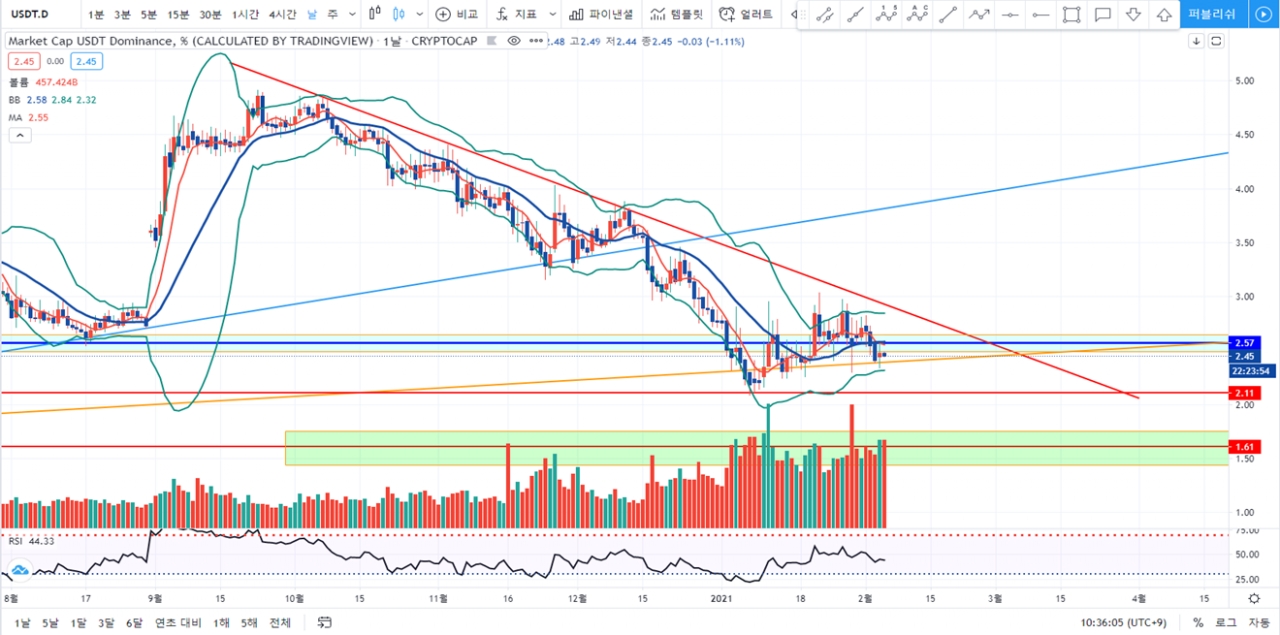
Task: Switch to the 4시간 timeframe
Action: (282, 15)
